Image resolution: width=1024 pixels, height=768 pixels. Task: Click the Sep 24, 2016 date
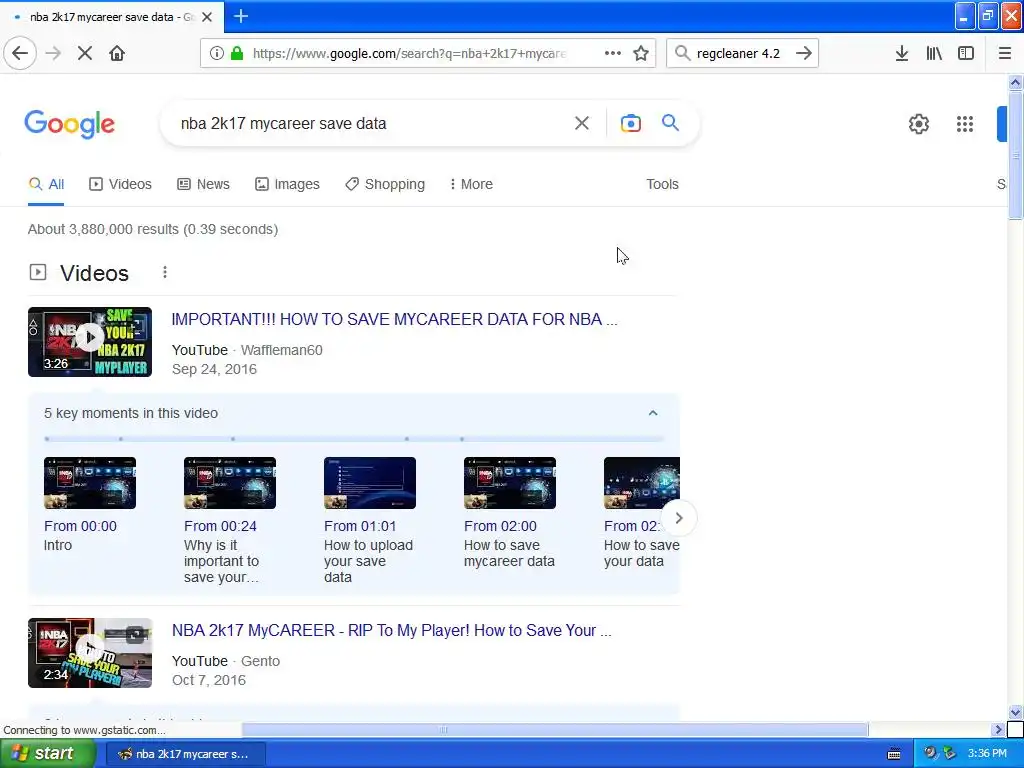tap(214, 369)
